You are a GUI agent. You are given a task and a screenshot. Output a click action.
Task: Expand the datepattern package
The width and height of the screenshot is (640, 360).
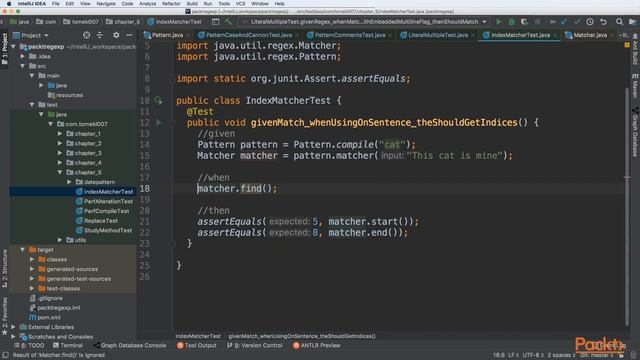[x=69, y=182]
